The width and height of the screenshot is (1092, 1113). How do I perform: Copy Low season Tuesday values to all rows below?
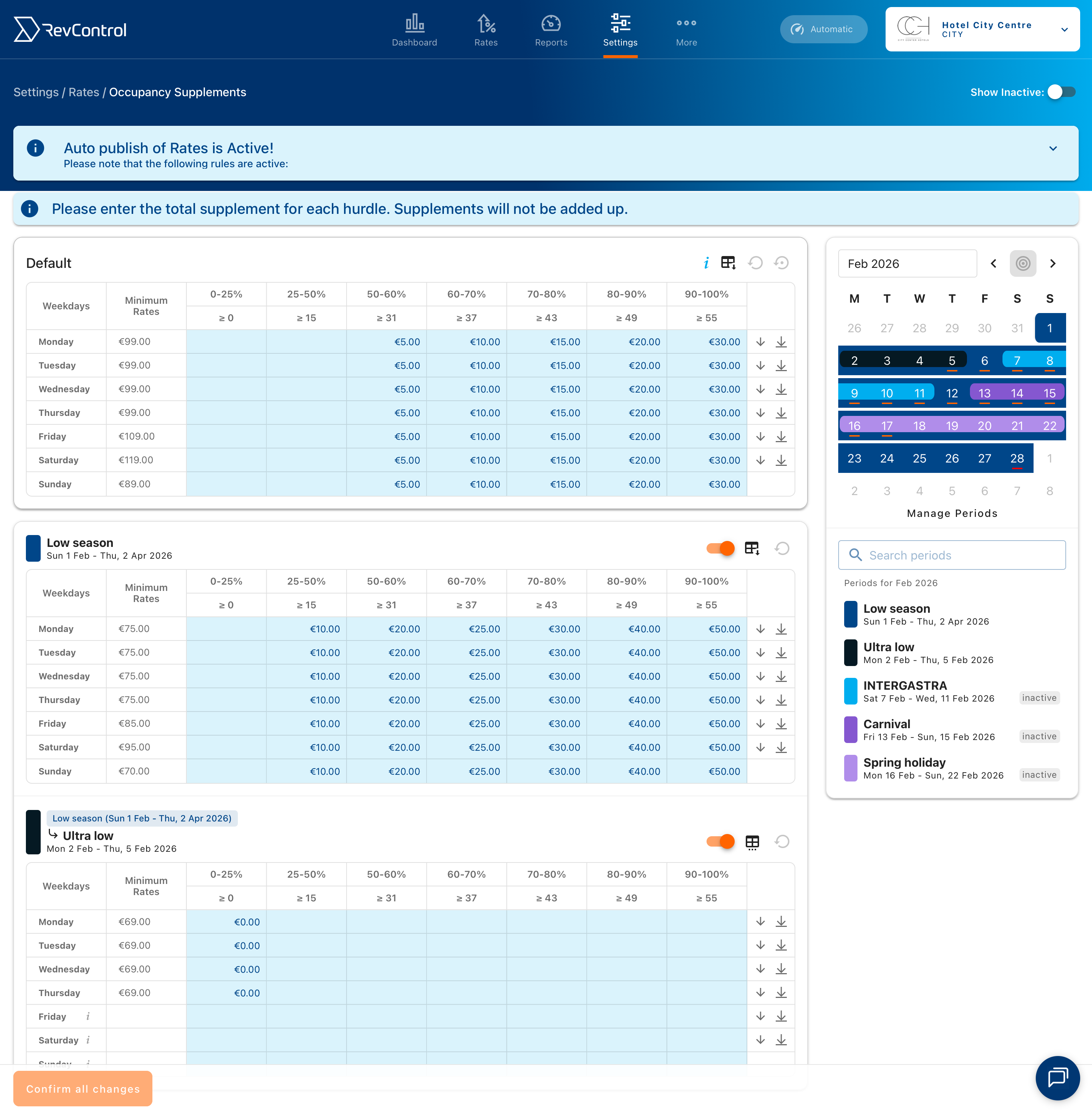click(781, 653)
